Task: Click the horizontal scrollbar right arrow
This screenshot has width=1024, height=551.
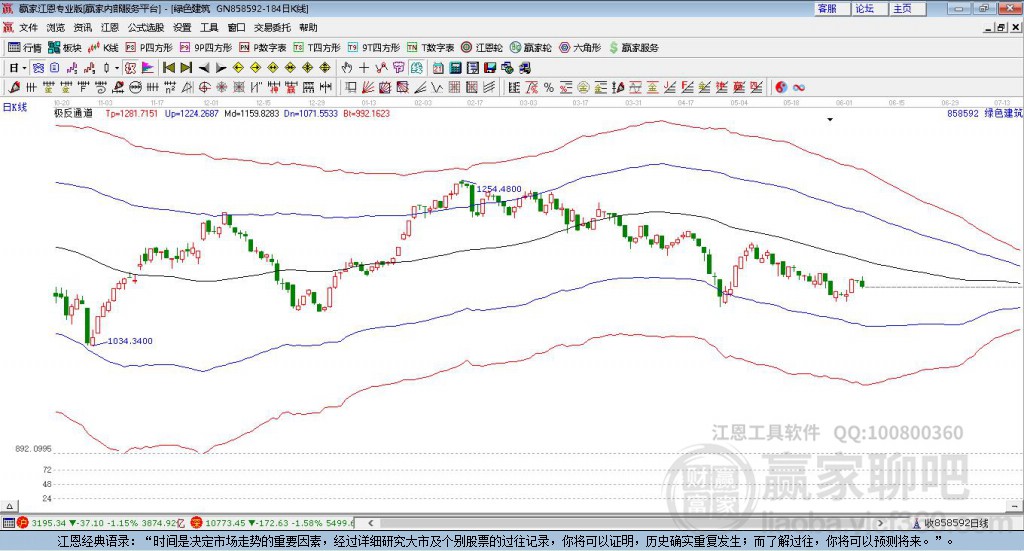Action: click(880, 523)
